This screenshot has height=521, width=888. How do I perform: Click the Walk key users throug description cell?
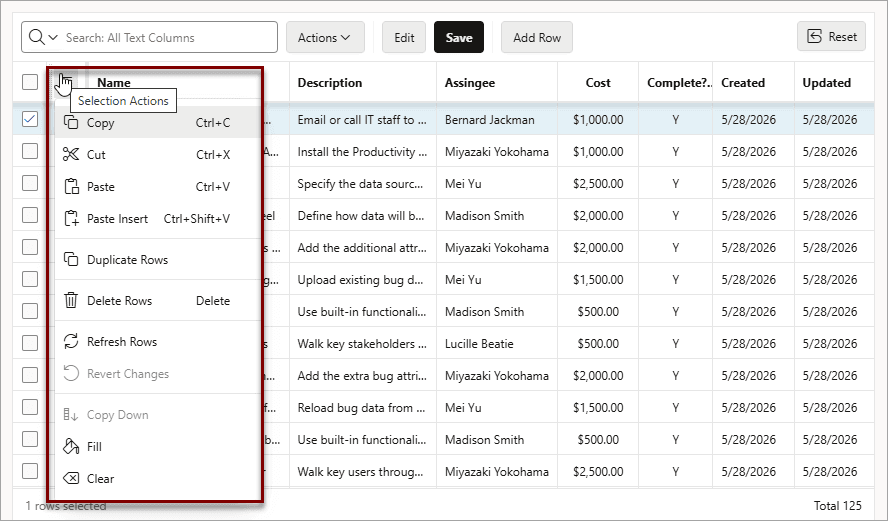point(362,472)
